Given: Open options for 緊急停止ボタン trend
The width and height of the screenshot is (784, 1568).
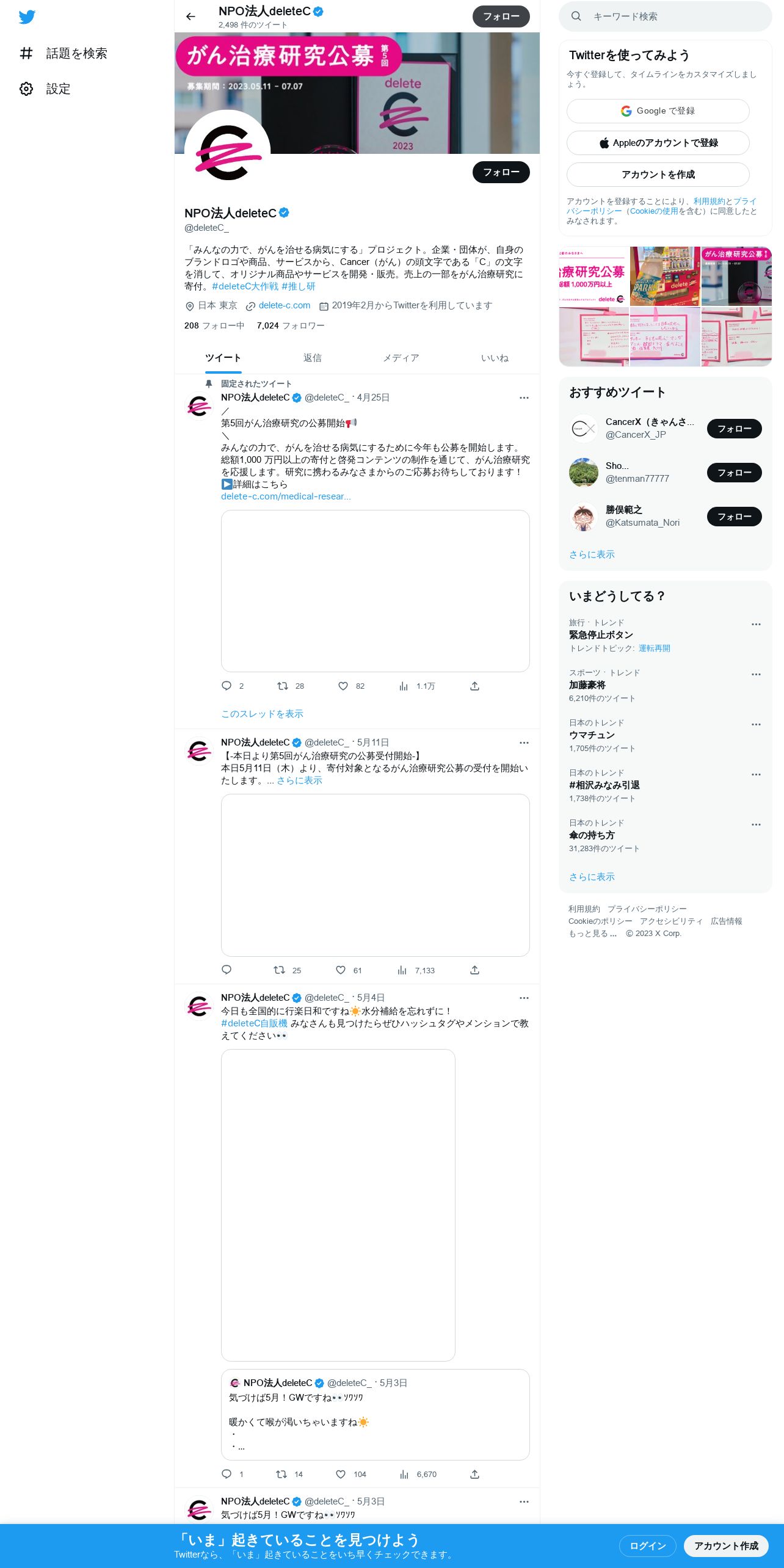Looking at the screenshot, I should click(756, 624).
